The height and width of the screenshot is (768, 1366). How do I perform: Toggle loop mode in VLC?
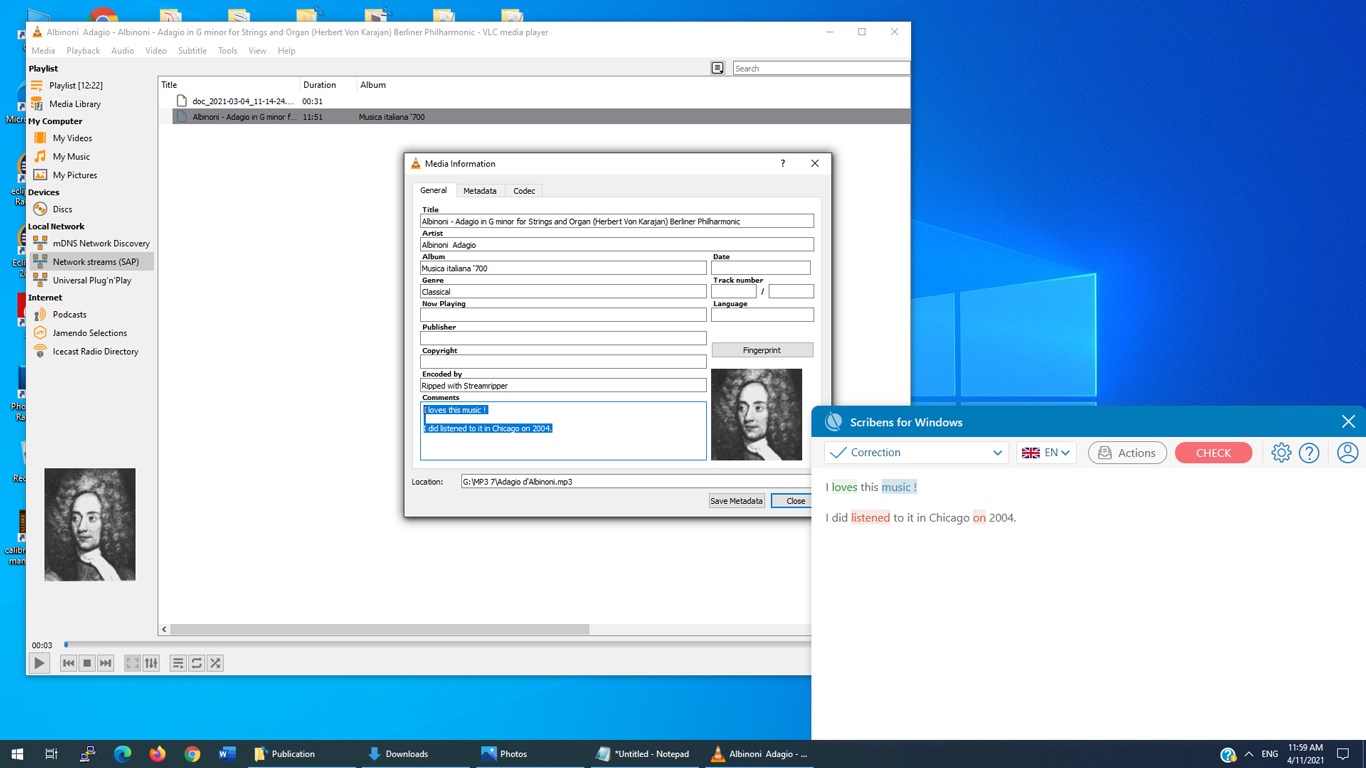197,663
